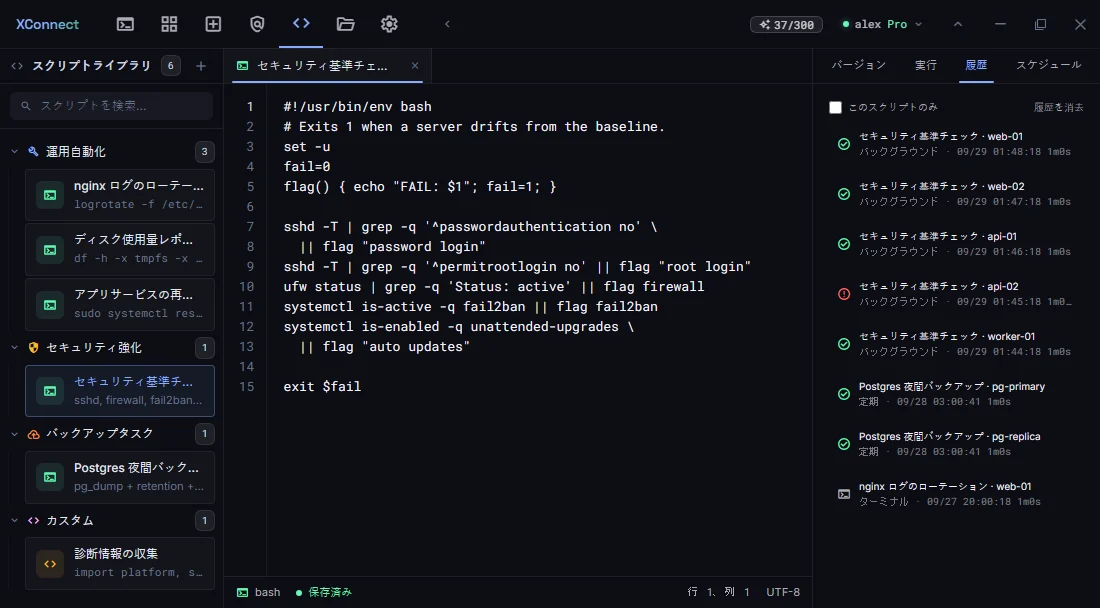Open history entry for worker-01 security check
Screen dimensions: 1100x608
[957, 344]
